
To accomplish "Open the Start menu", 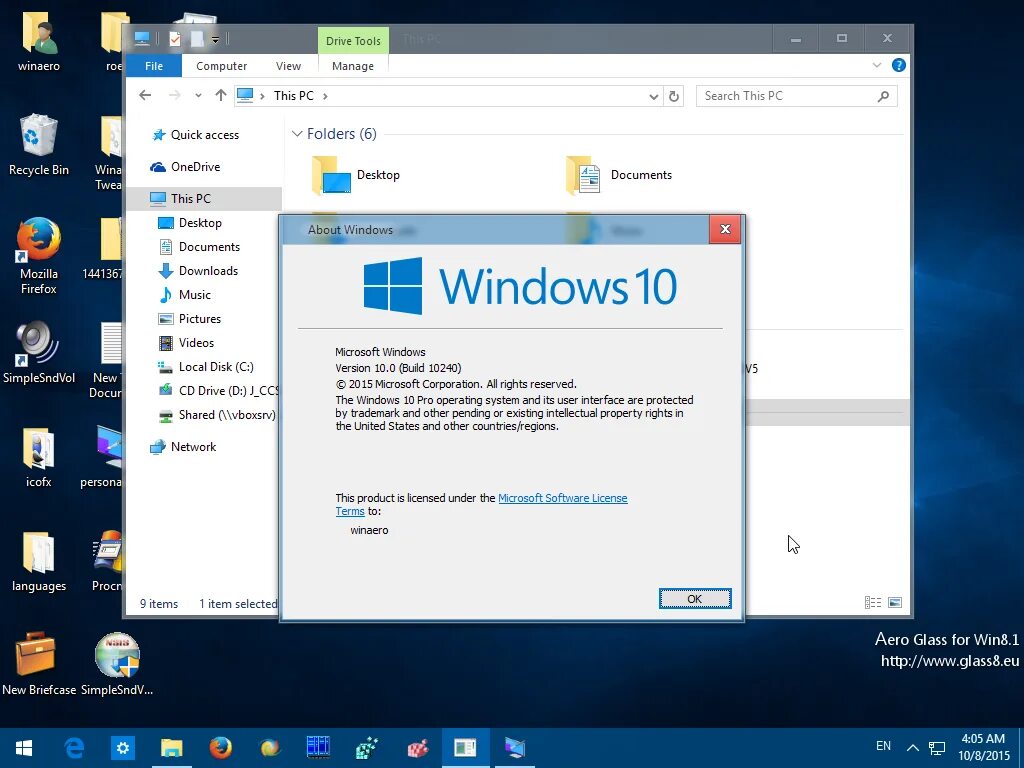I will [24, 748].
